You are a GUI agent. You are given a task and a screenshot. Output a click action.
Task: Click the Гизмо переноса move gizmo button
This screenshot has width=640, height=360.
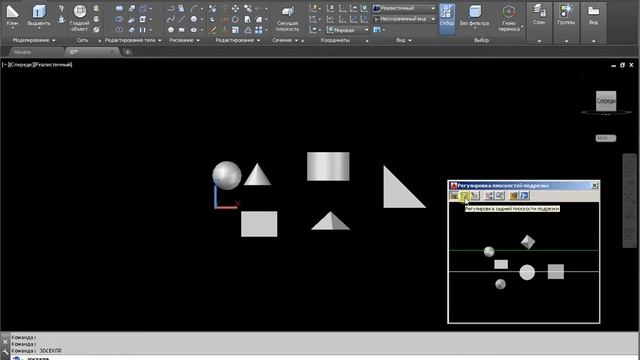pyautogui.click(x=509, y=18)
